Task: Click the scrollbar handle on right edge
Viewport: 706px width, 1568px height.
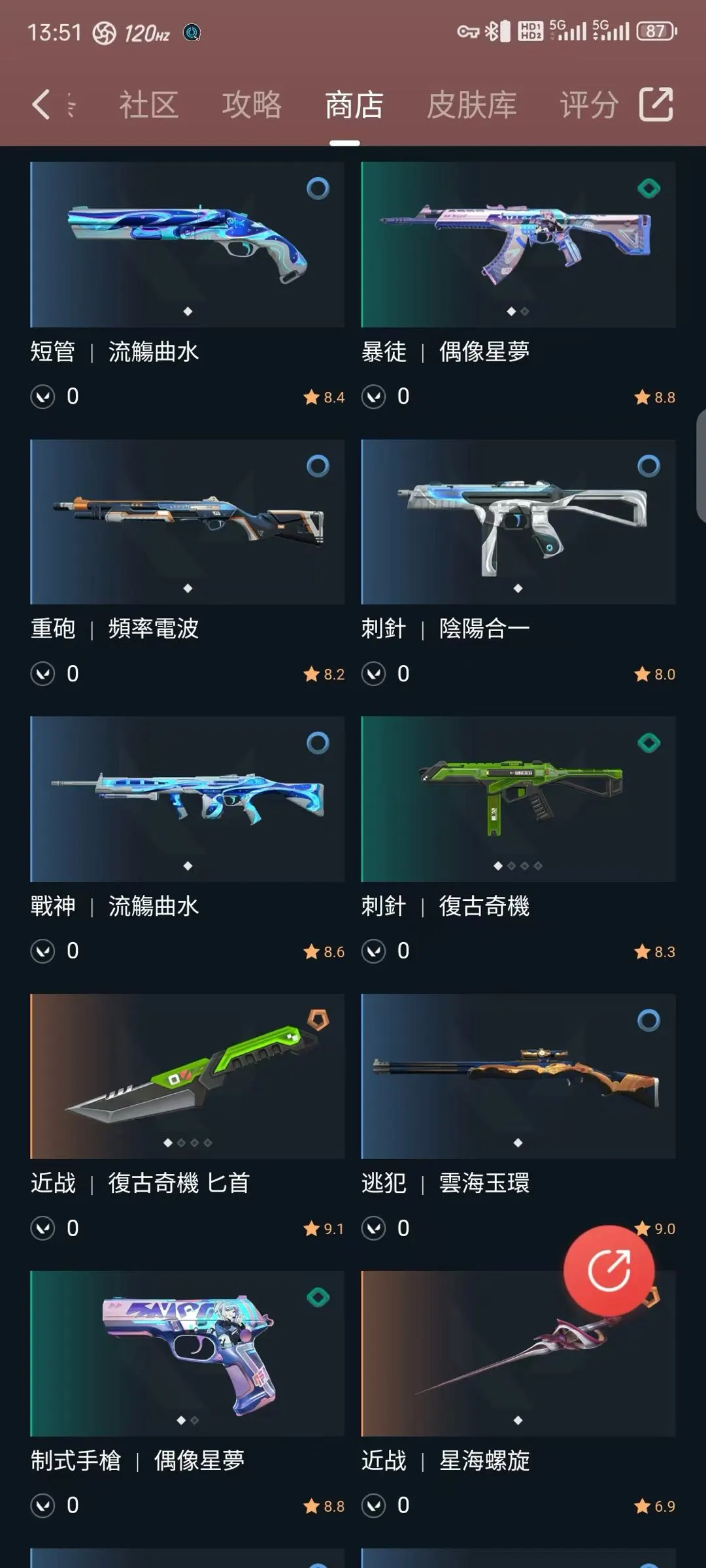Action: click(x=701, y=465)
